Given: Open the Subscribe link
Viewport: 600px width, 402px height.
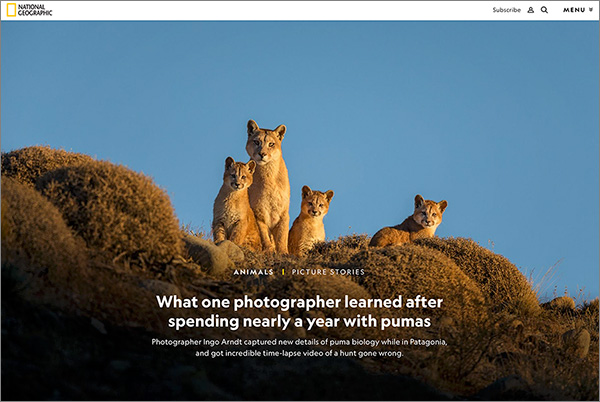Looking at the screenshot, I should click(506, 10).
